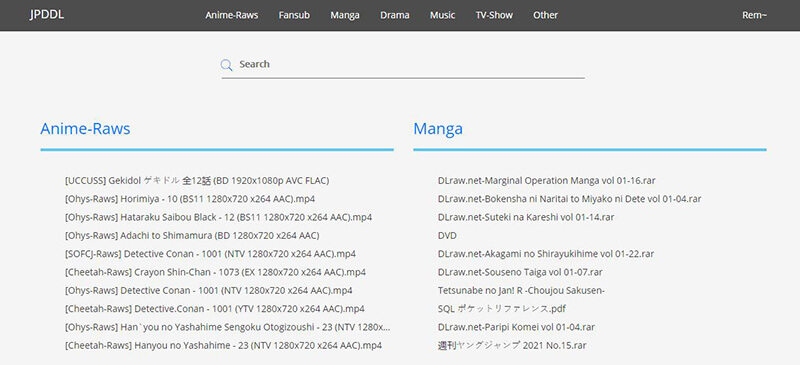Open [Ohys-Raws] Detective Conan - 1001 NTV
800x365 pixels.
[209, 291]
